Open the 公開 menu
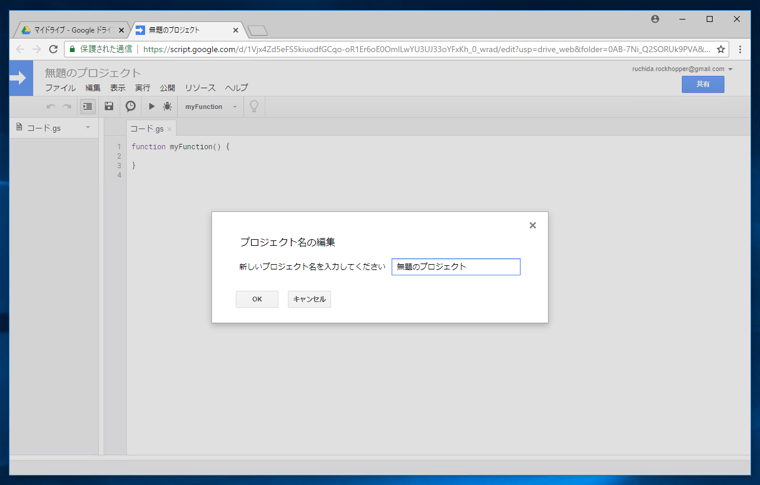 tap(167, 88)
